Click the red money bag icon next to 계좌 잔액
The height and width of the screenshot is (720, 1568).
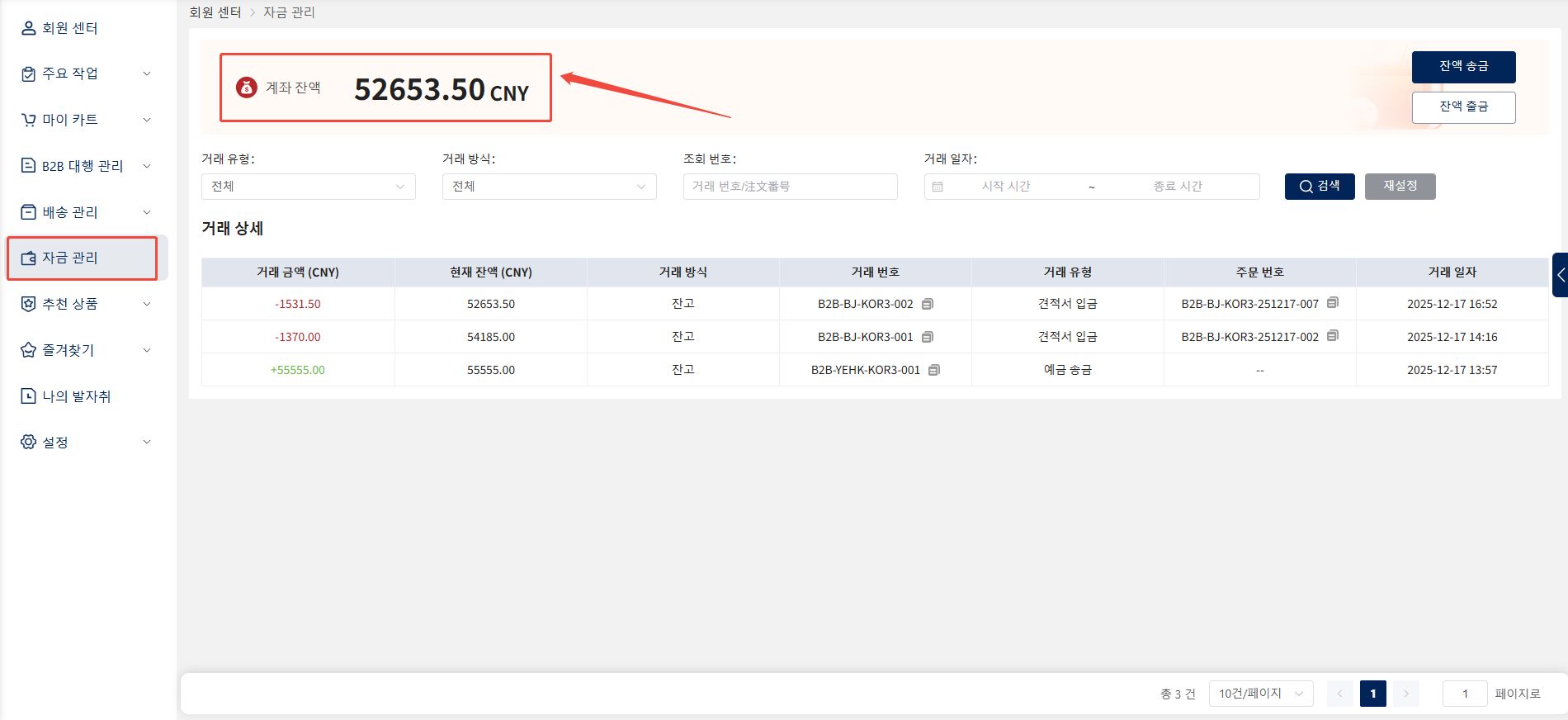pos(247,87)
